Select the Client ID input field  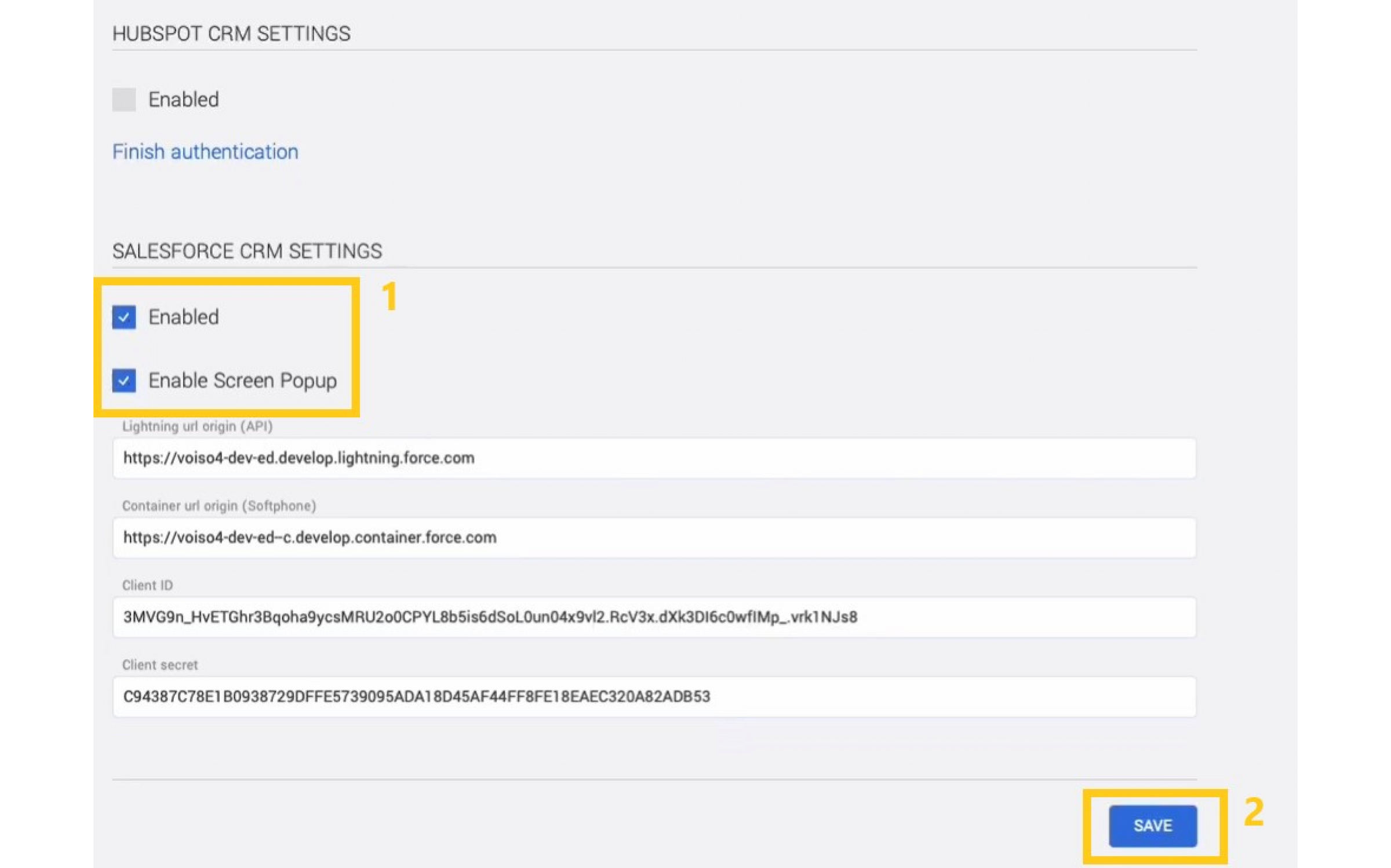click(654, 617)
